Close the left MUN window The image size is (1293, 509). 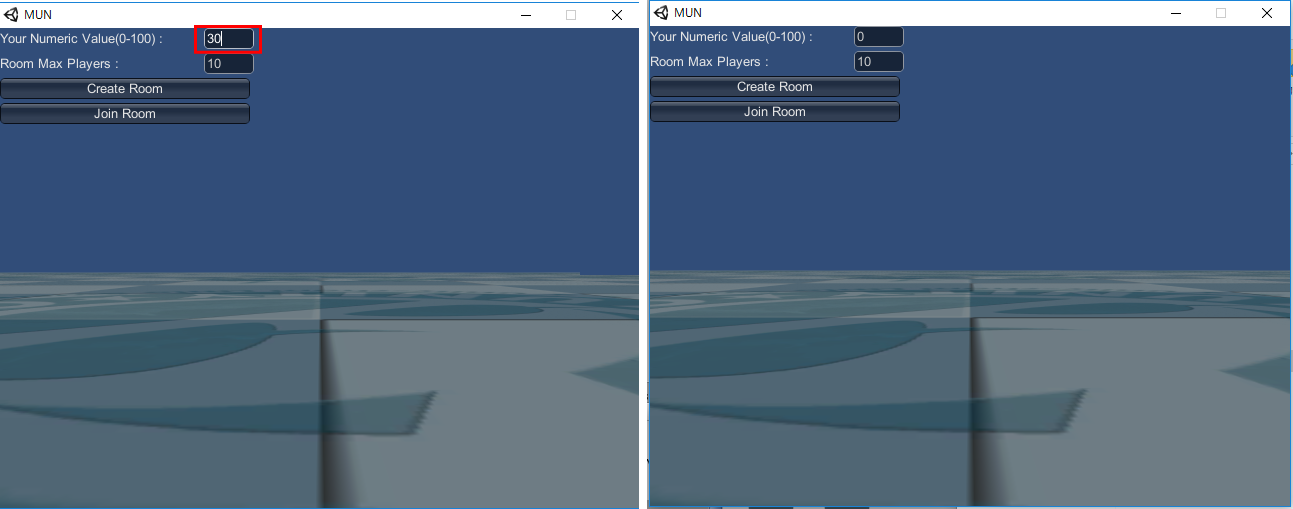pyautogui.click(x=617, y=14)
